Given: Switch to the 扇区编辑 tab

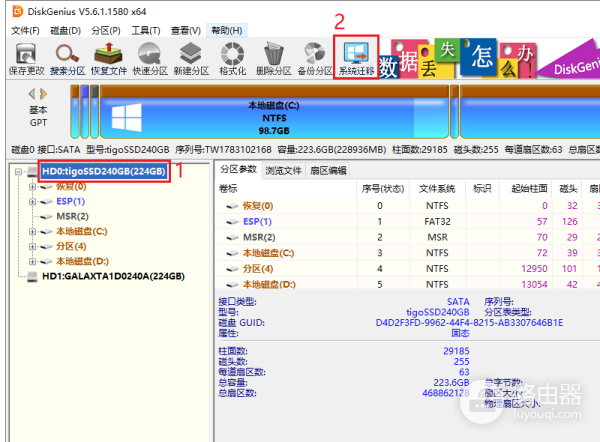Looking at the screenshot, I should point(327,171).
